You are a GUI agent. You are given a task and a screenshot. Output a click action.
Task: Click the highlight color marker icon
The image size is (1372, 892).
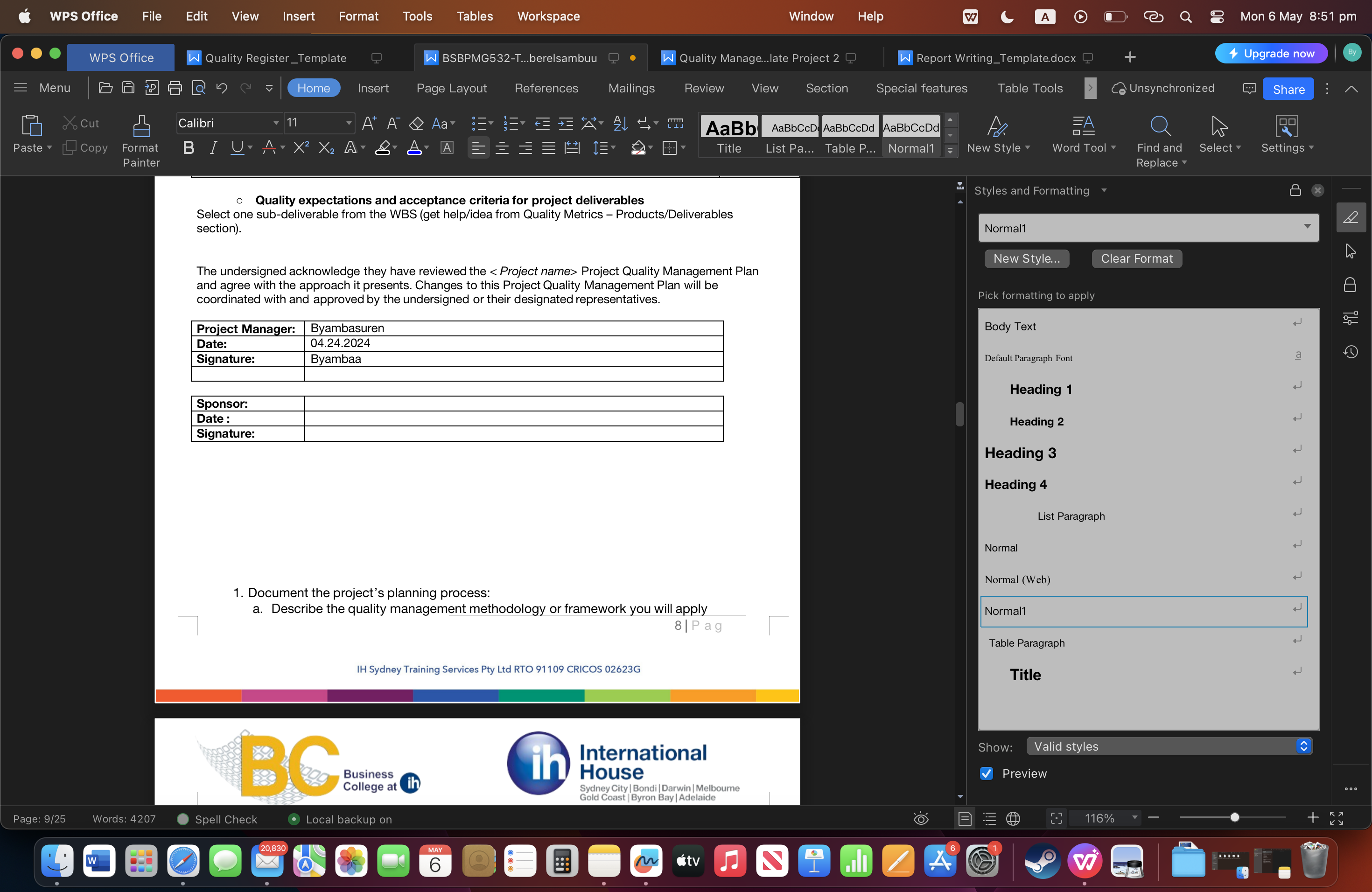pyautogui.click(x=383, y=148)
